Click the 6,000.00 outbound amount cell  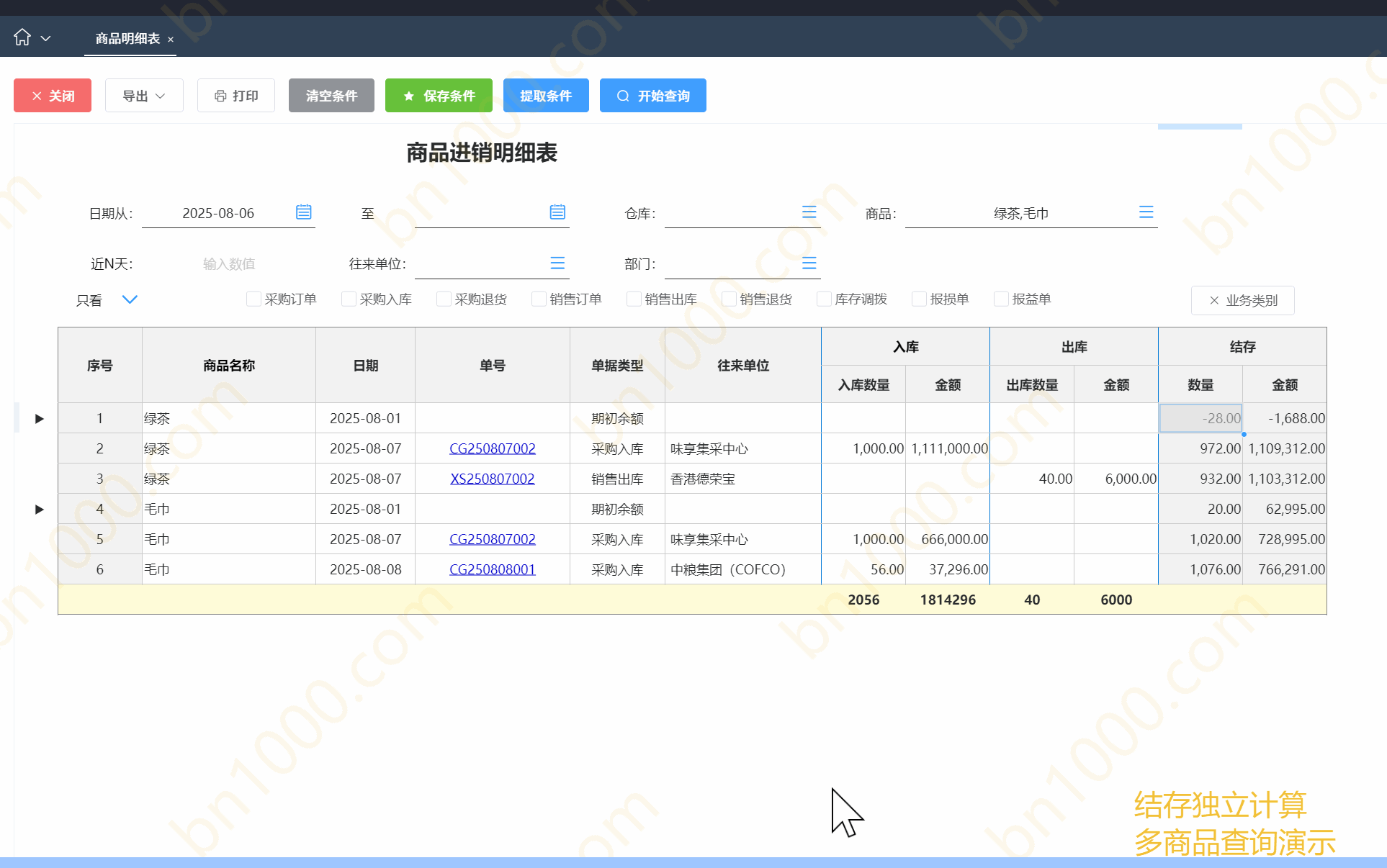1116,479
